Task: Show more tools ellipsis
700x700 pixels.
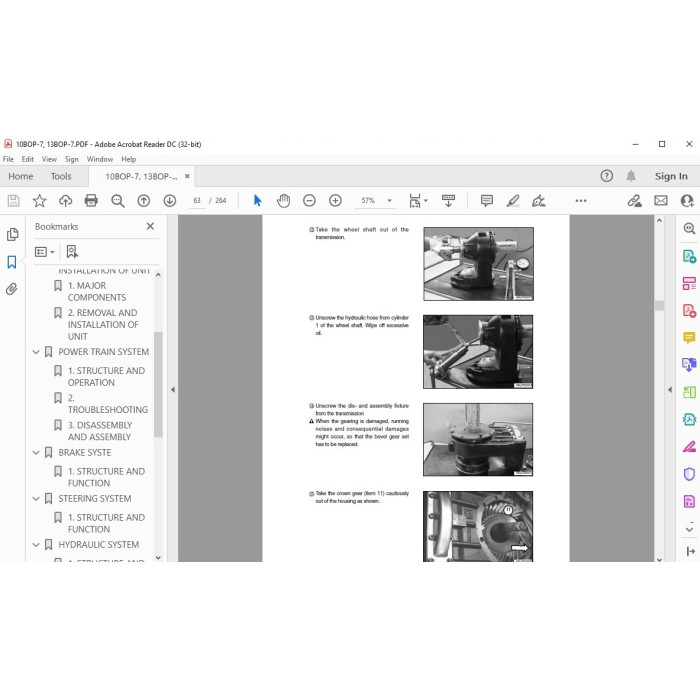Action: (581, 201)
